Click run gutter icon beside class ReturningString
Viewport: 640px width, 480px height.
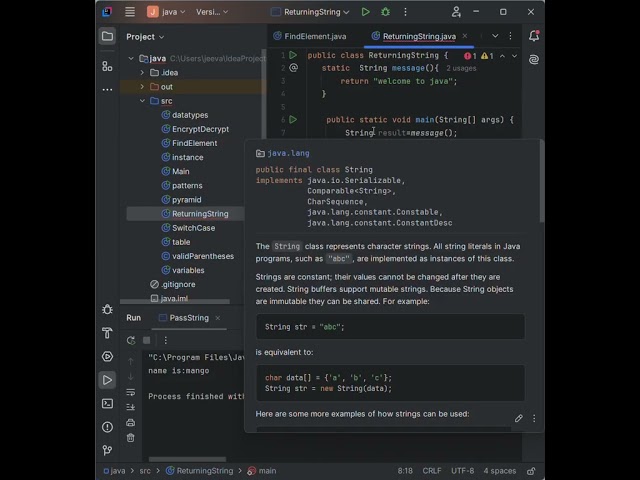[293, 55]
